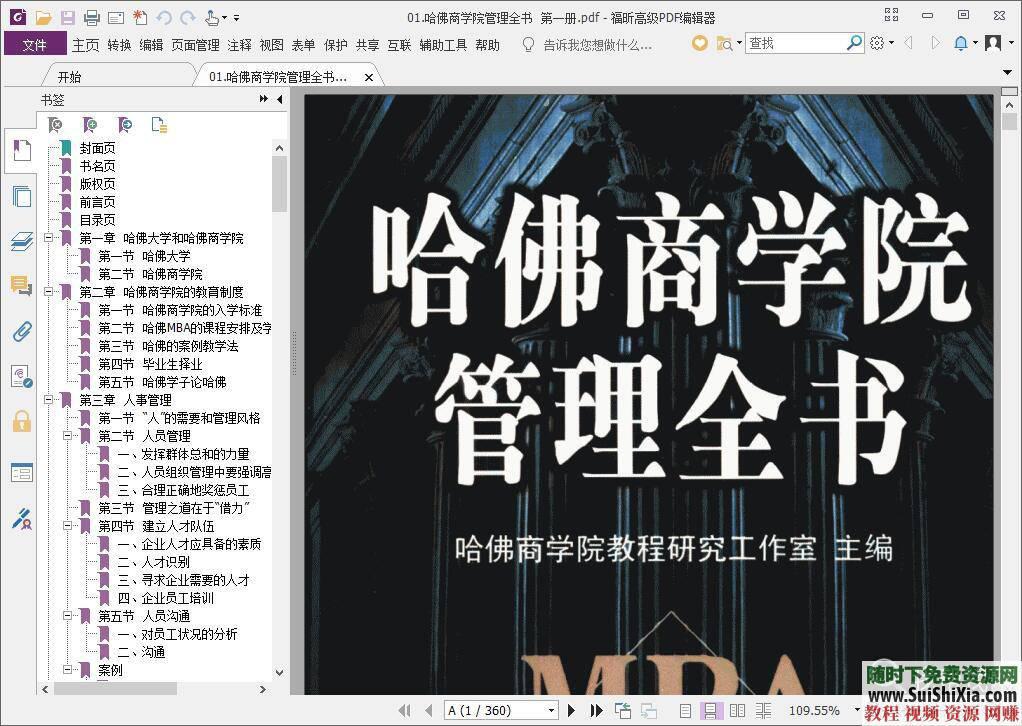Collapse the 第三章 人事管理 bookmark node
The image size is (1022, 726).
(x=49, y=399)
